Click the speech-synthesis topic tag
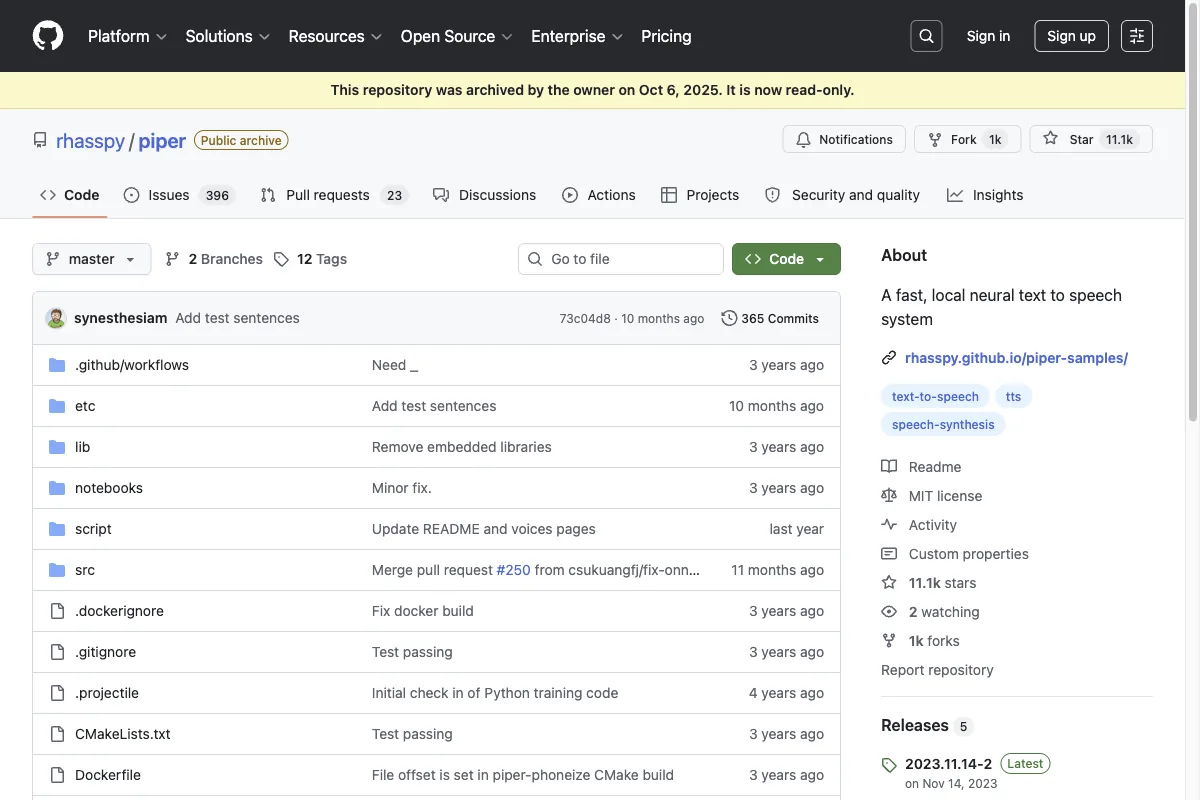Screen dimensions: 1200x800 (943, 425)
